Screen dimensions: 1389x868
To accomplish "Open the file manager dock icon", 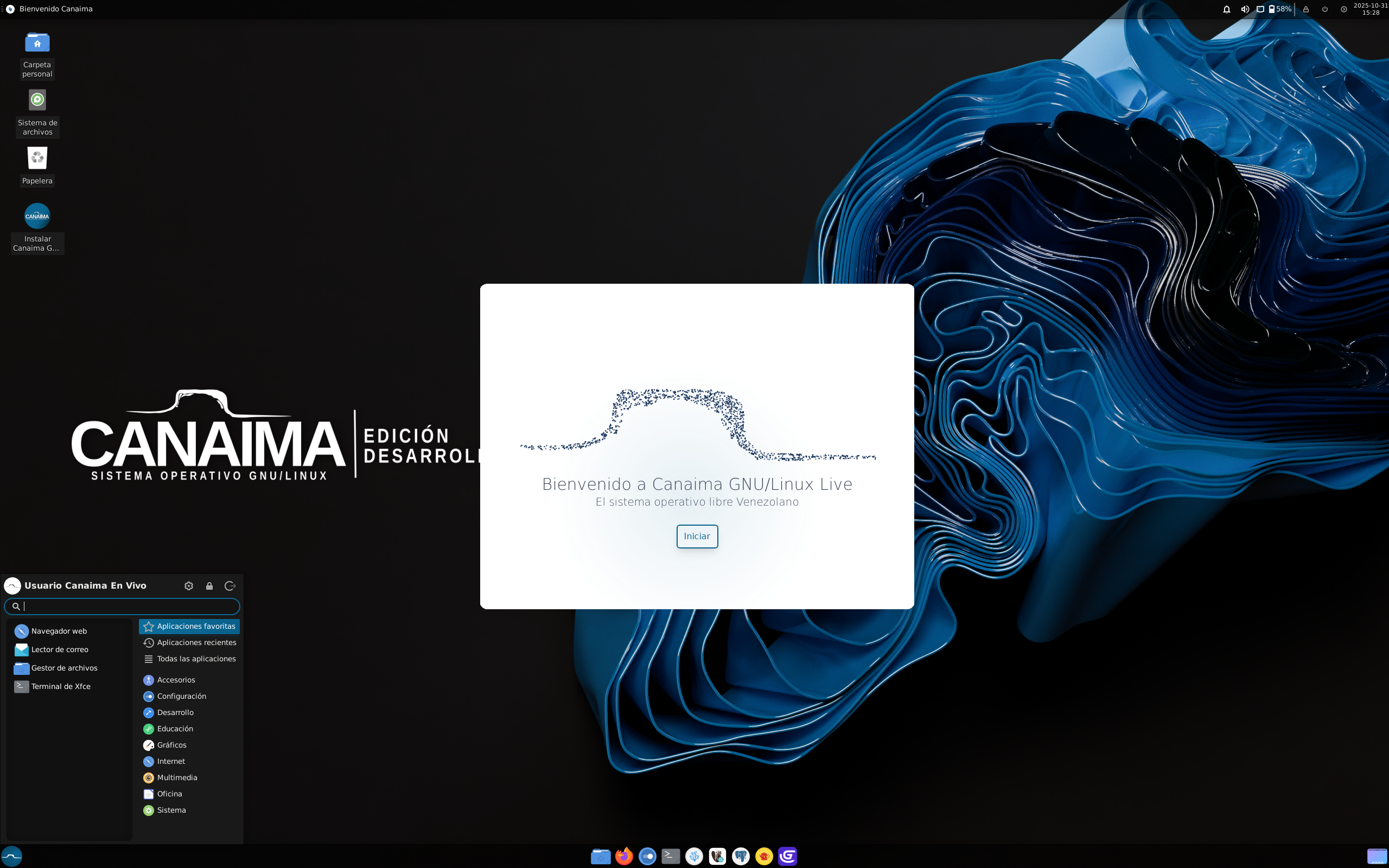I will point(601,856).
